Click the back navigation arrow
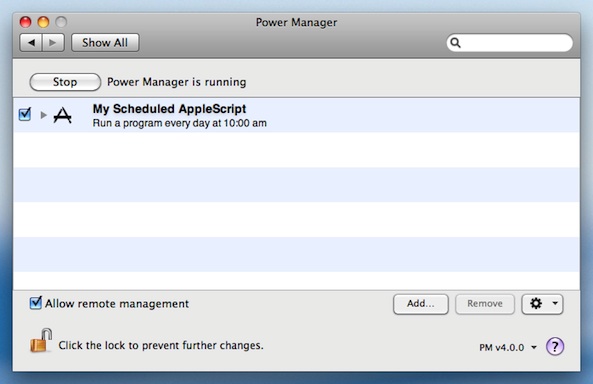Screen dimensions: 593x384 [31, 43]
